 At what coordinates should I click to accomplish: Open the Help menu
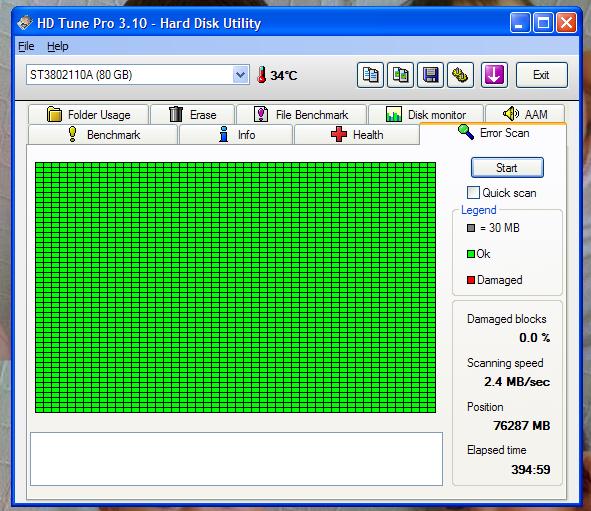(58, 46)
